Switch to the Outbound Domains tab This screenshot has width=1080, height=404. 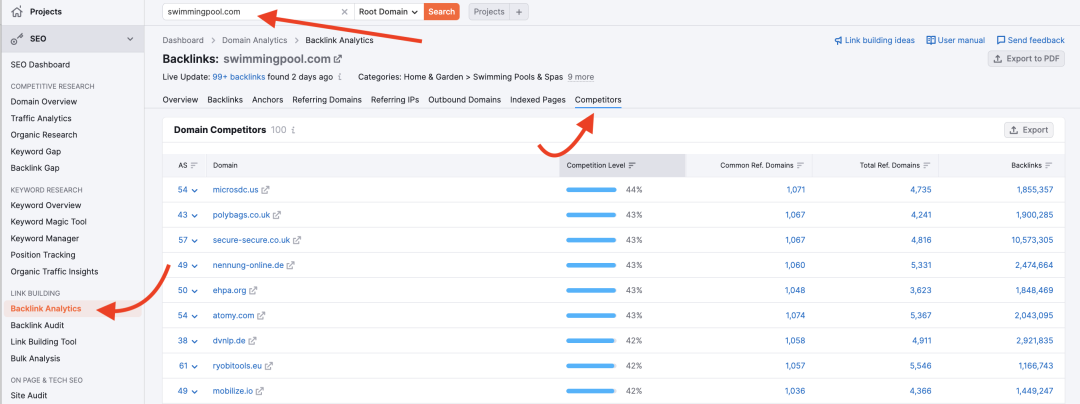tap(464, 100)
